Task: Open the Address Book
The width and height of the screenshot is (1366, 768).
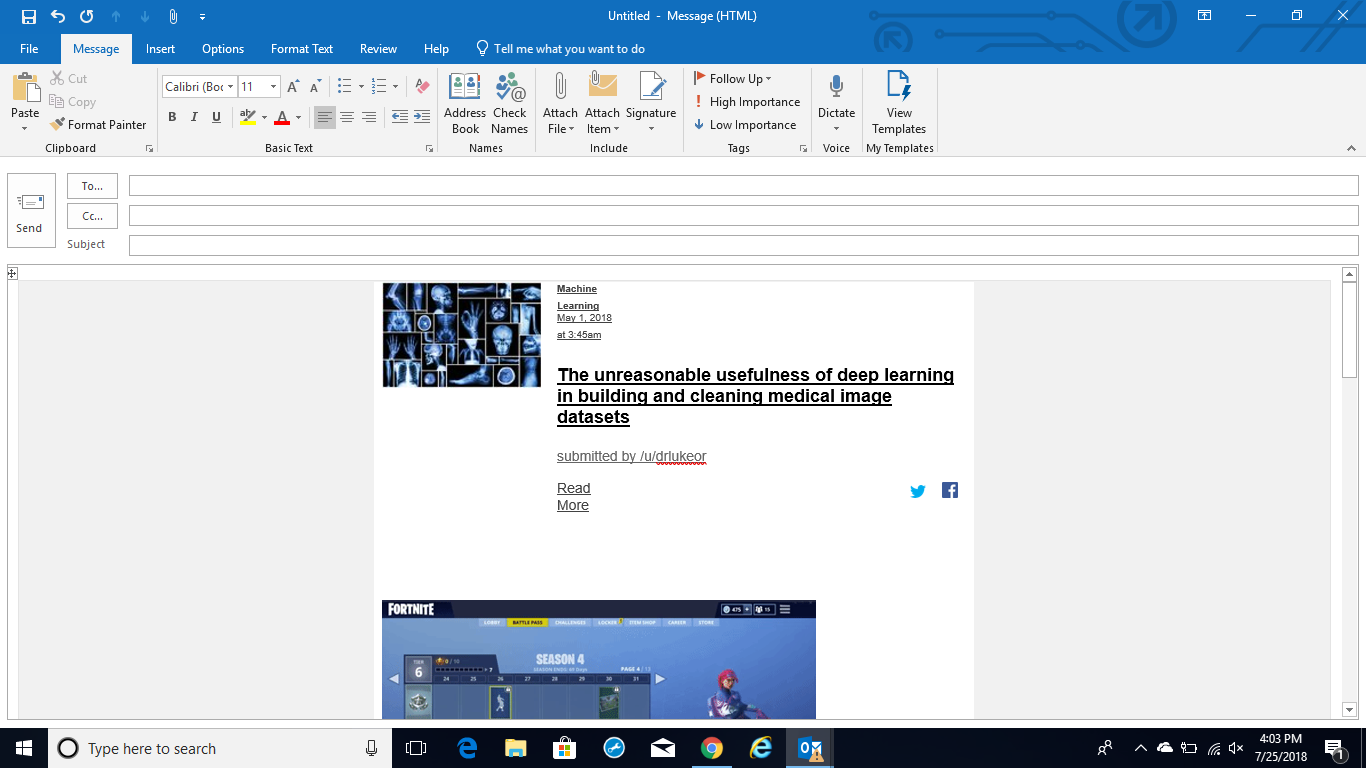Action: pos(465,103)
